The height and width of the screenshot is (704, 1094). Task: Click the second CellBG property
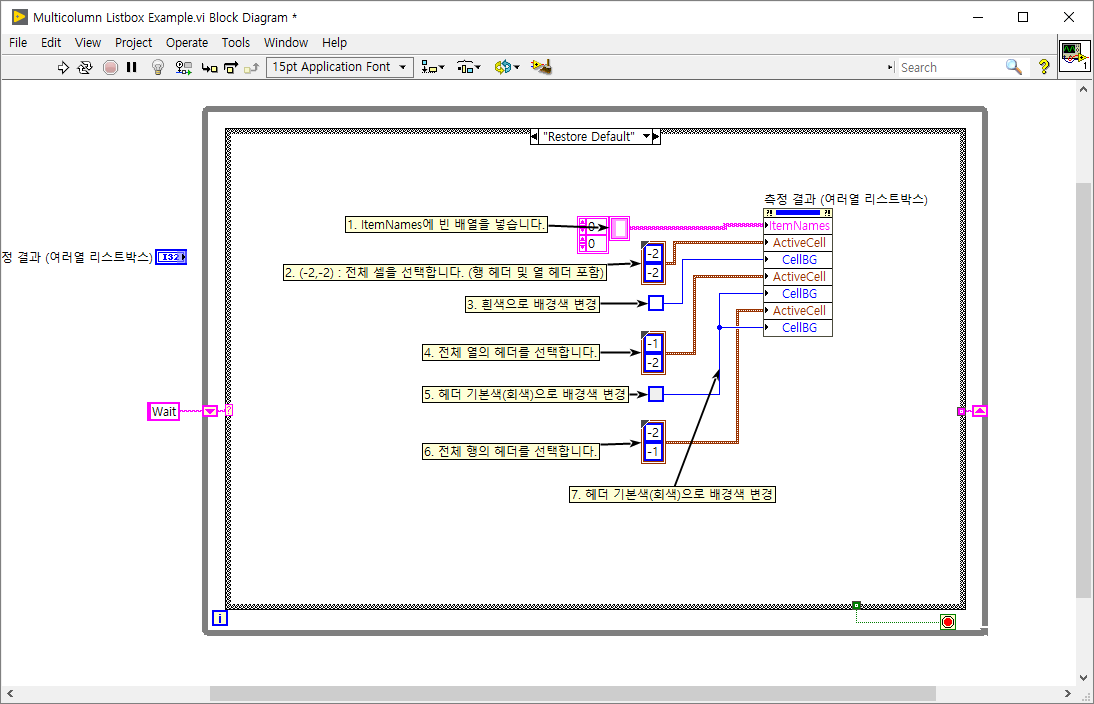[798, 294]
